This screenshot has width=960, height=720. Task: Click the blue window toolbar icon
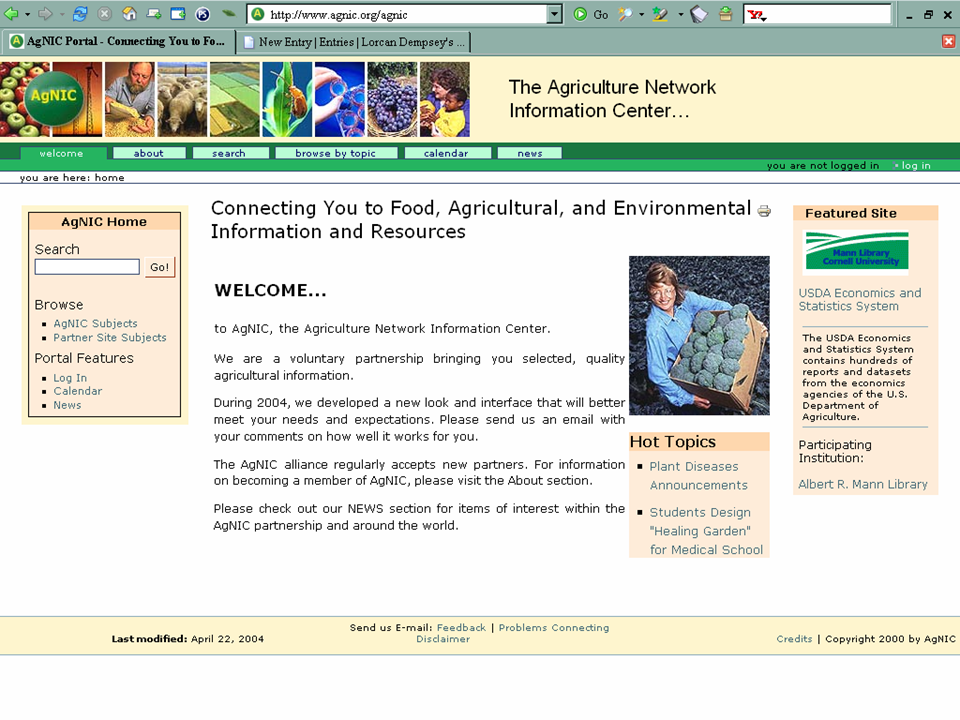coord(178,13)
